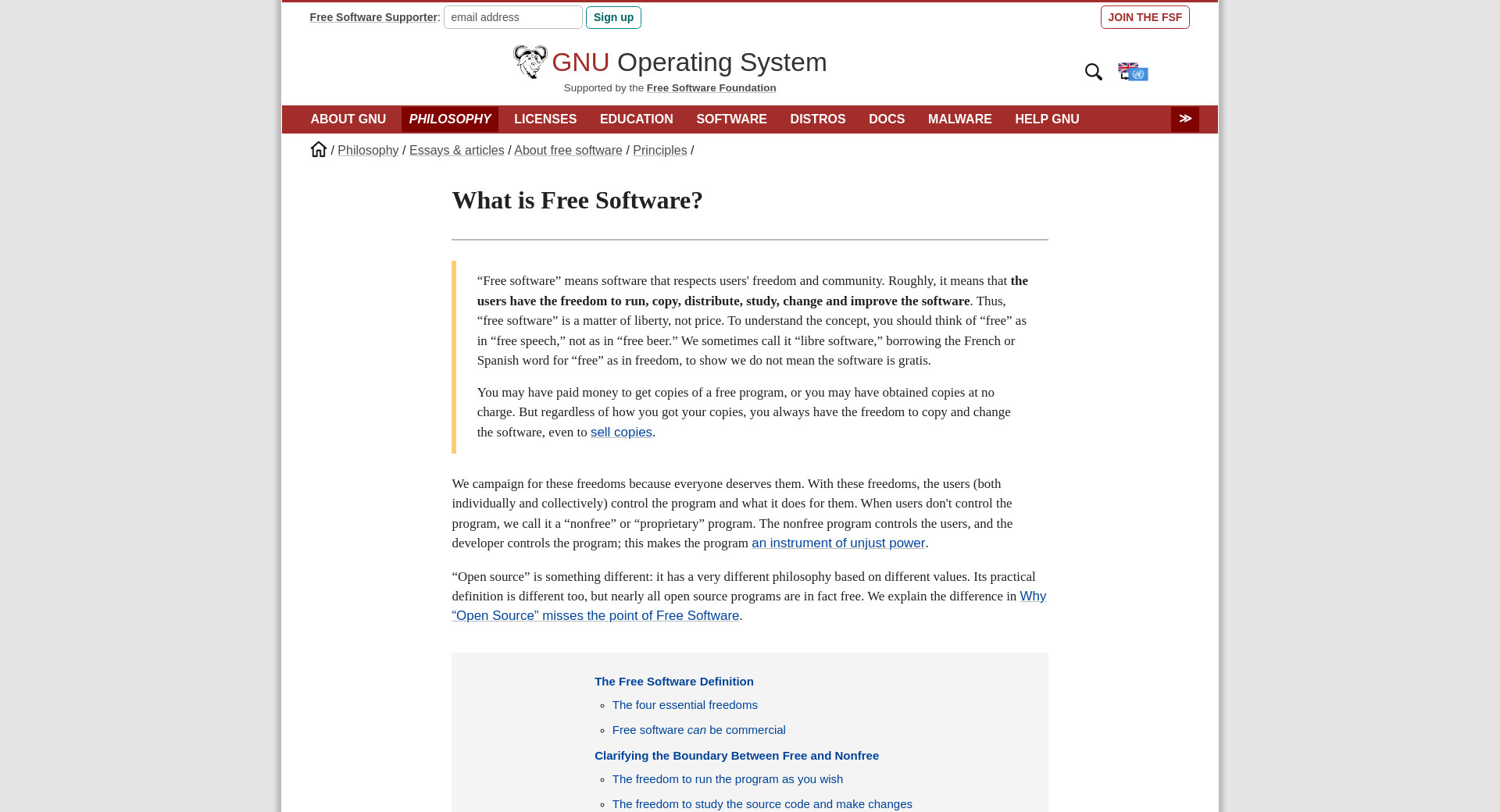
Task: Open the Free Software Supporter link
Action: (373, 17)
